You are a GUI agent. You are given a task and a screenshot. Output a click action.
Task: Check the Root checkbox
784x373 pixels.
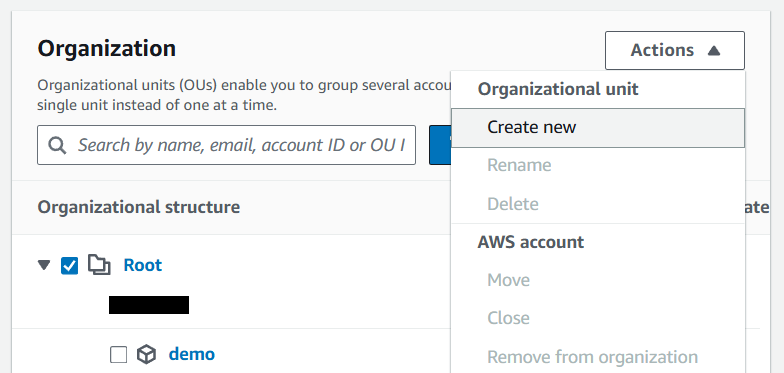pos(70,266)
